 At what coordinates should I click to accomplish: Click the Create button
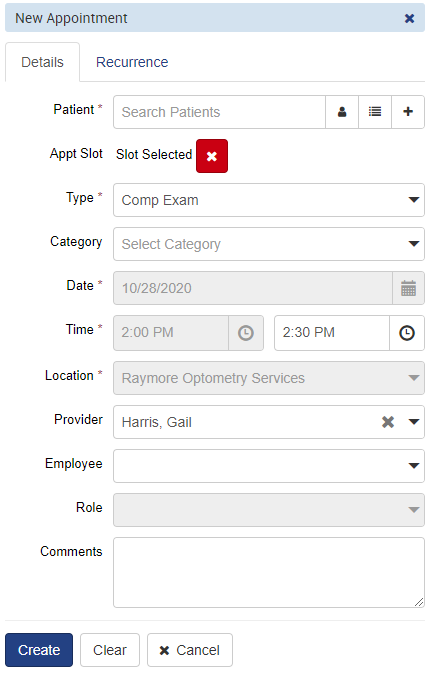(39, 650)
